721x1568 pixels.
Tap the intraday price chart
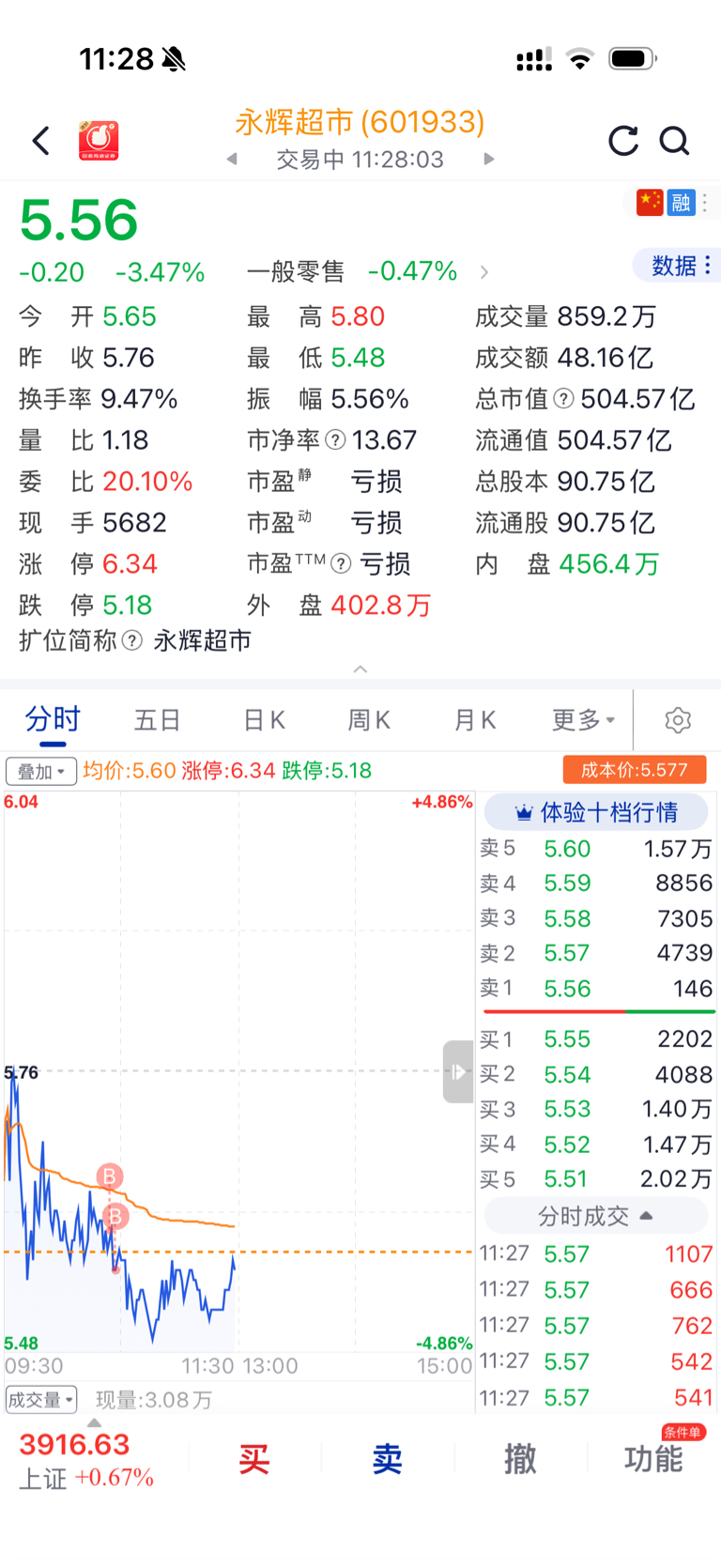(238, 1070)
